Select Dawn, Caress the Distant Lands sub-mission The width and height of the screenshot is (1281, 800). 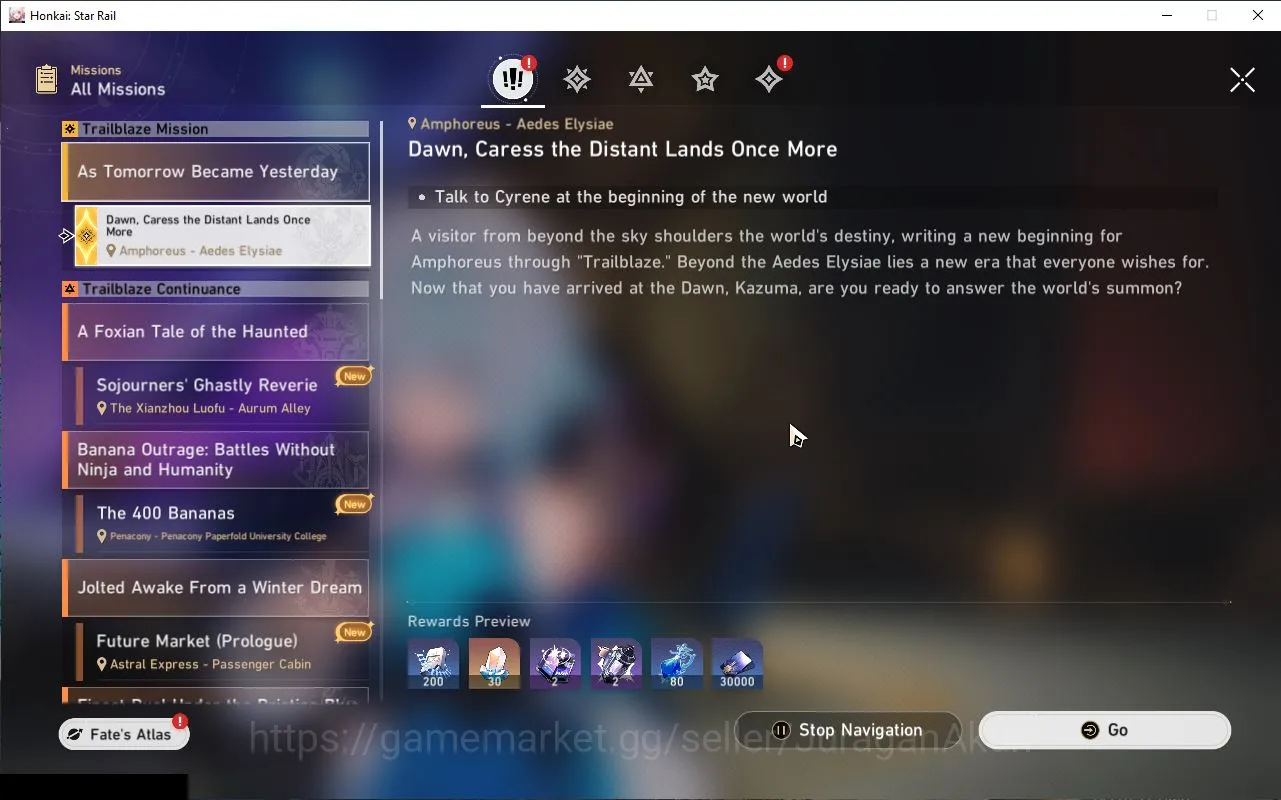coord(223,236)
